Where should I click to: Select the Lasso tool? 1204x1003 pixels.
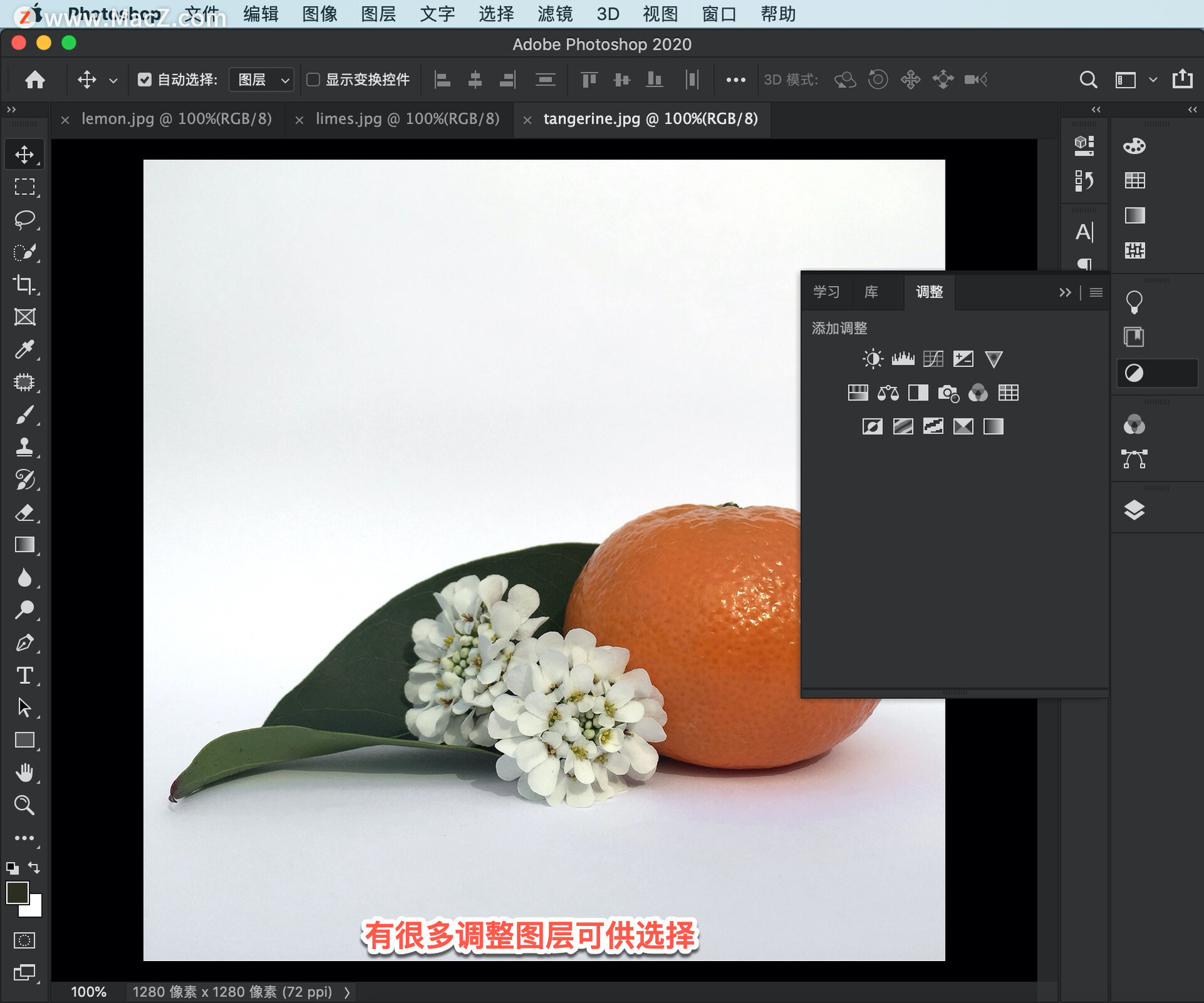click(x=24, y=219)
